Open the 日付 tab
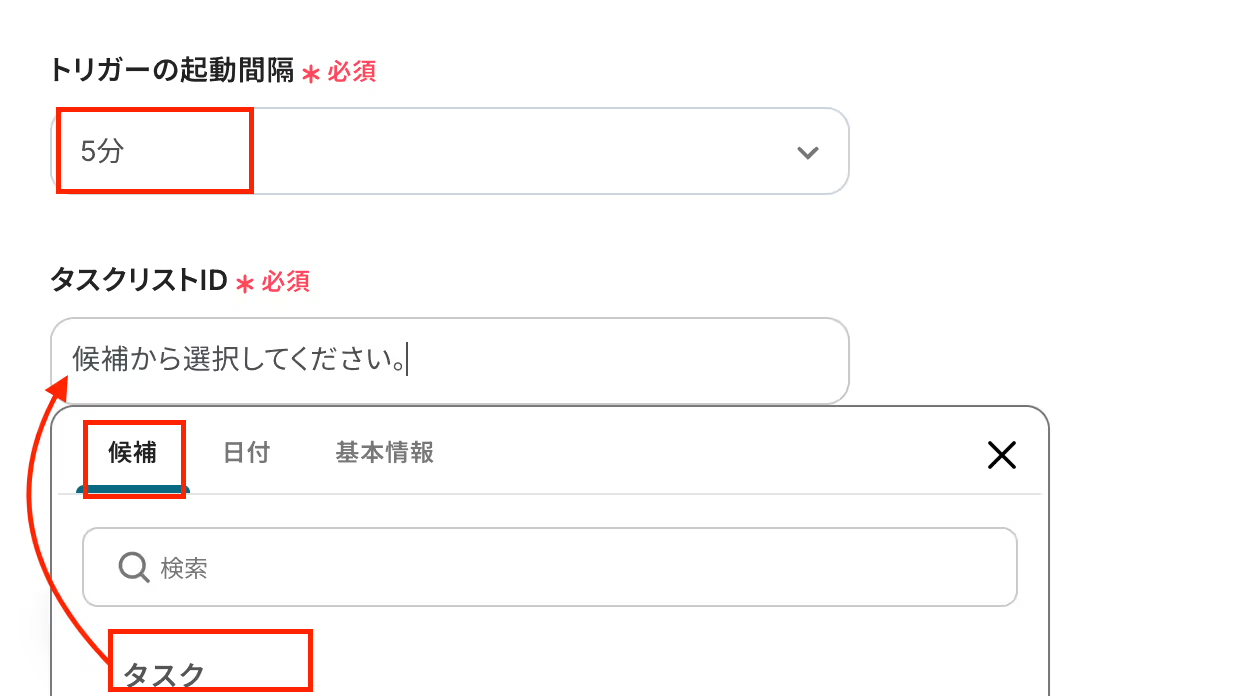This screenshot has height=696, width=1246. (246, 453)
